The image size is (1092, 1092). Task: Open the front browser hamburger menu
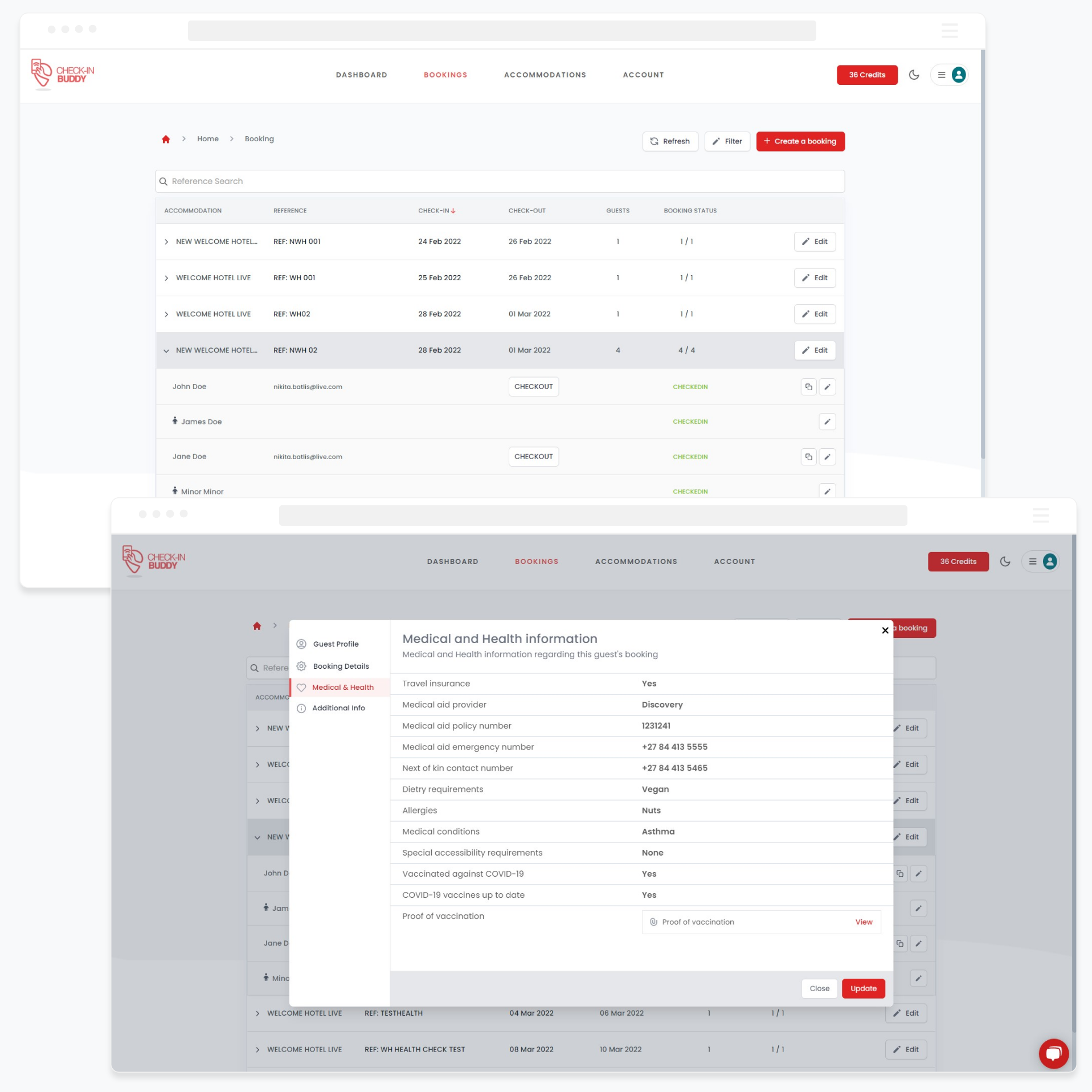1040,516
